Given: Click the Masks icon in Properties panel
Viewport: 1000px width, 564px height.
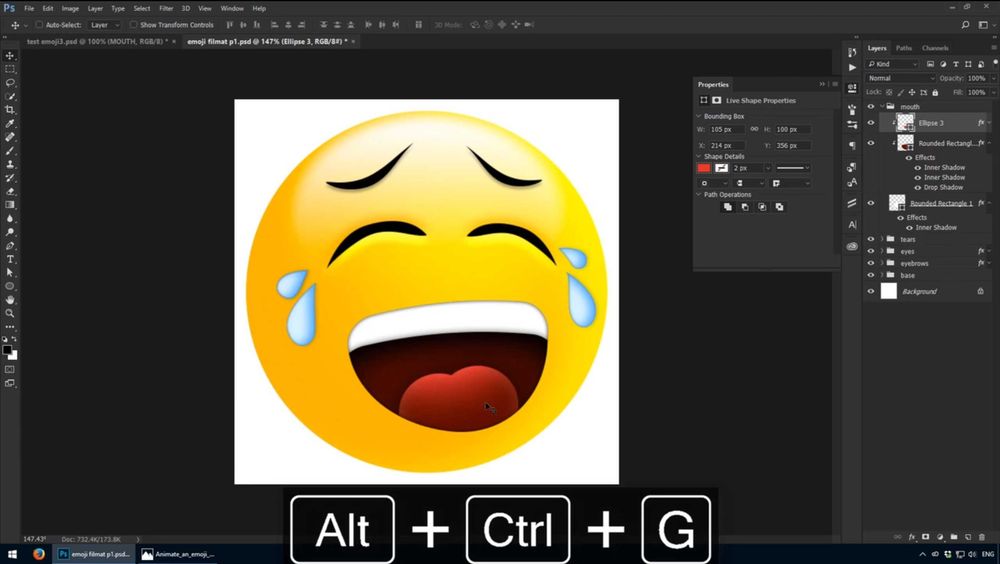Looking at the screenshot, I should pos(716,100).
